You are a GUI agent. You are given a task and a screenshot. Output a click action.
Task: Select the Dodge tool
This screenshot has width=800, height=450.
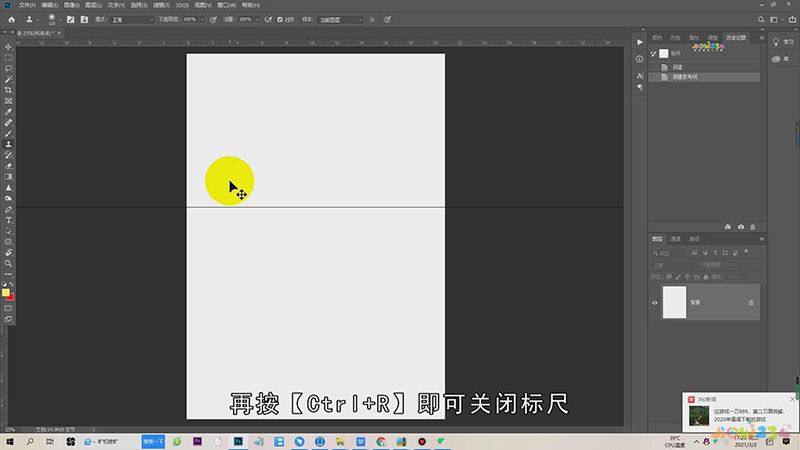tap(8, 198)
